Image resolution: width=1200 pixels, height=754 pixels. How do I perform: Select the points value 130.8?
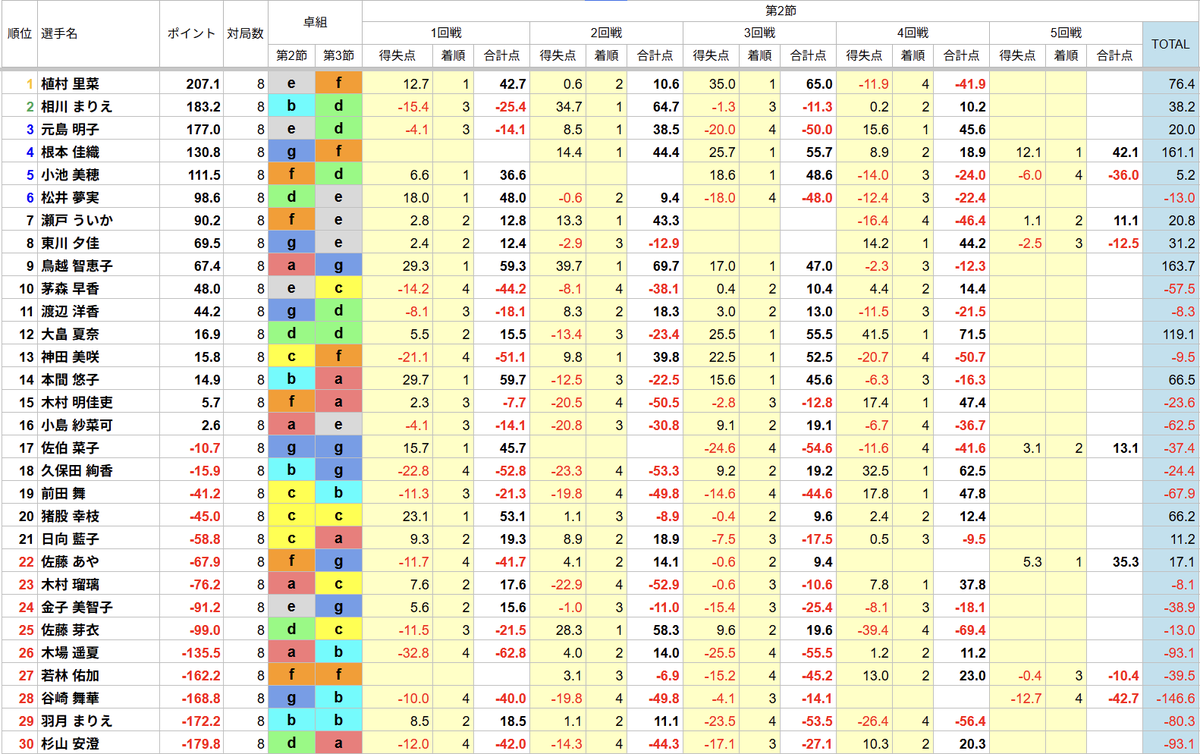[203, 152]
